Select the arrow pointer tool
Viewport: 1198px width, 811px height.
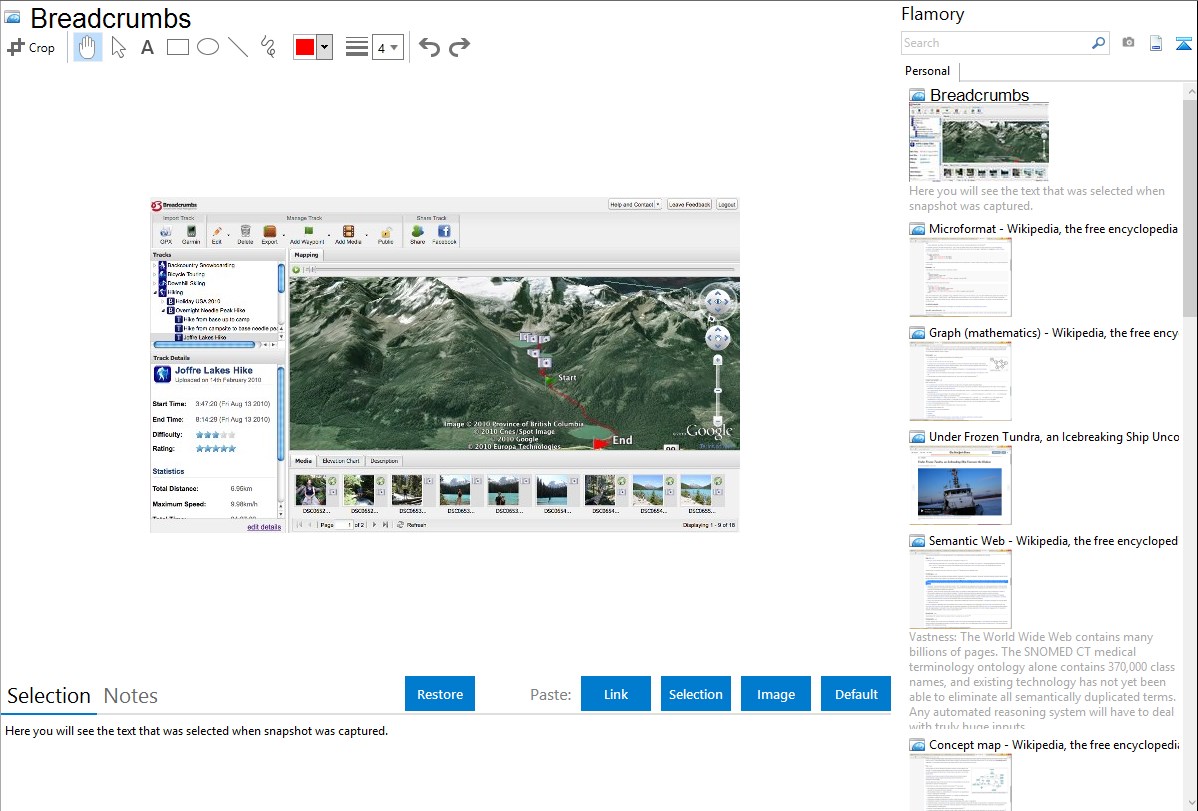pyautogui.click(x=118, y=47)
